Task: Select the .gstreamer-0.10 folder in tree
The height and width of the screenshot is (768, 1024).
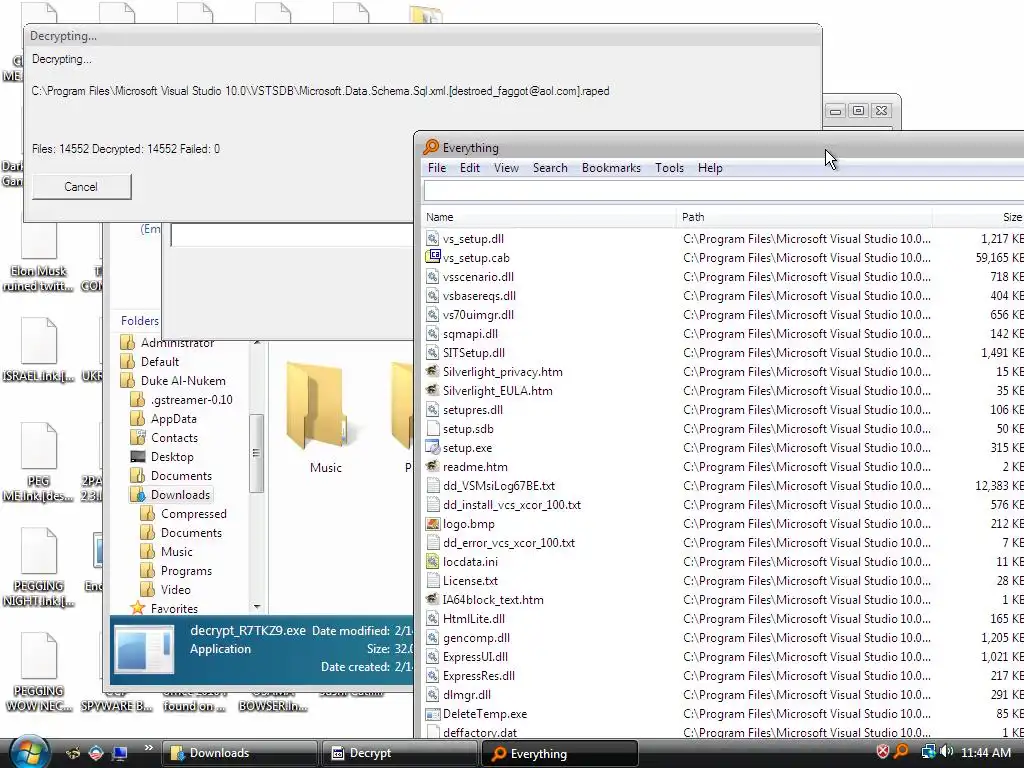Action: [x=182, y=400]
